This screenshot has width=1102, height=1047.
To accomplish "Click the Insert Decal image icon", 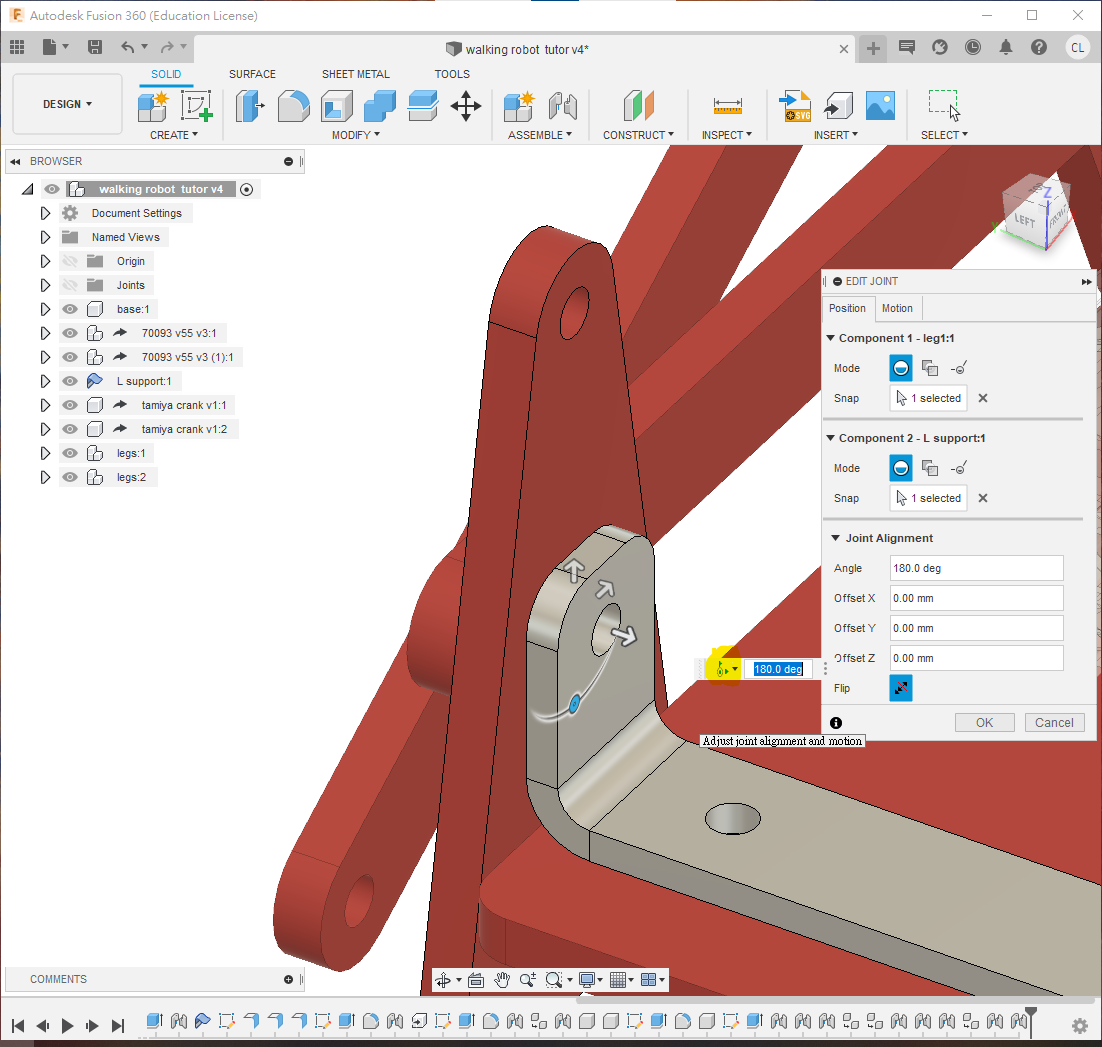I will click(x=879, y=106).
